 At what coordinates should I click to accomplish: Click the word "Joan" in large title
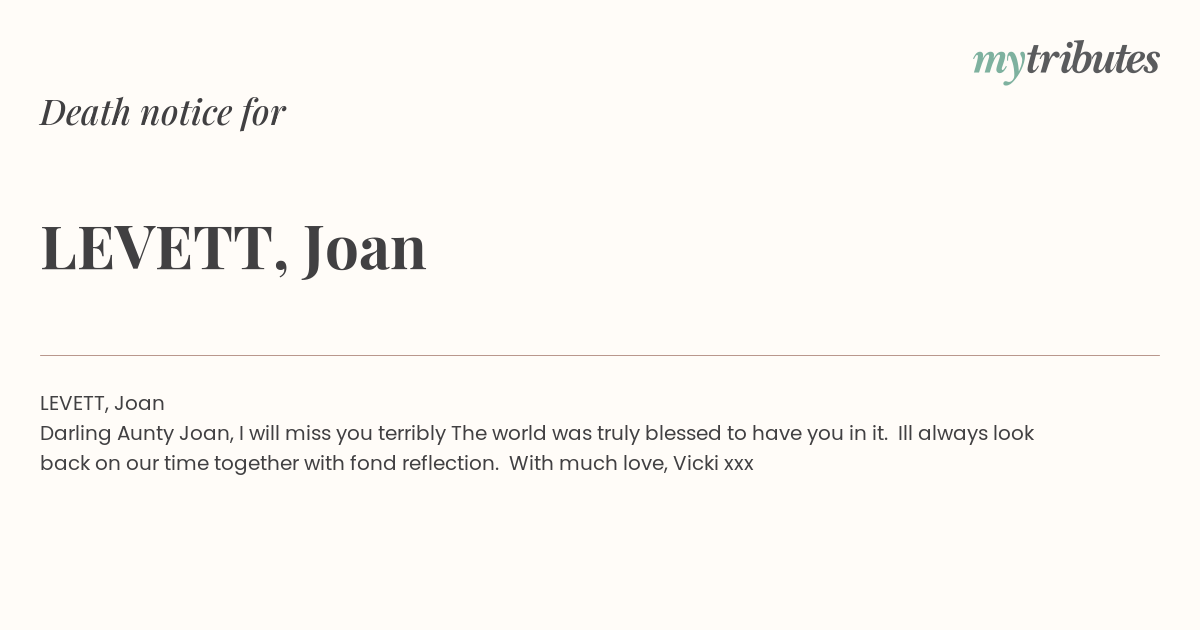(x=365, y=247)
